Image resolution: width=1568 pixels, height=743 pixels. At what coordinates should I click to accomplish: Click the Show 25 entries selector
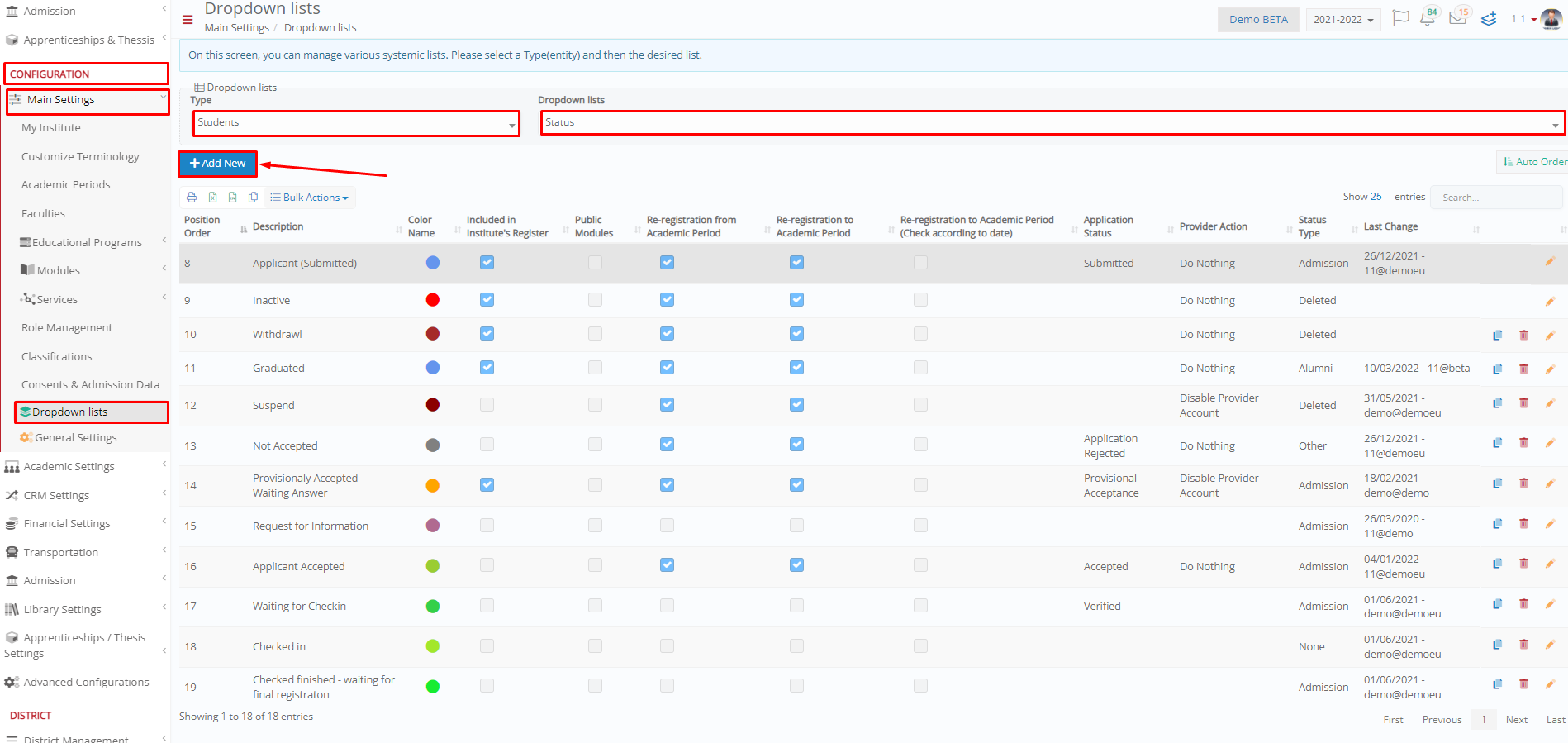pos(1375,197)
